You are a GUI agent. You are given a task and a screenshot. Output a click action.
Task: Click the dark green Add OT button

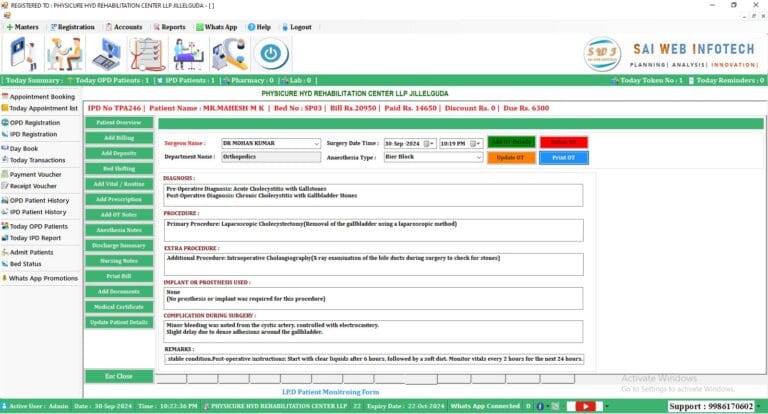pos(511,142)
